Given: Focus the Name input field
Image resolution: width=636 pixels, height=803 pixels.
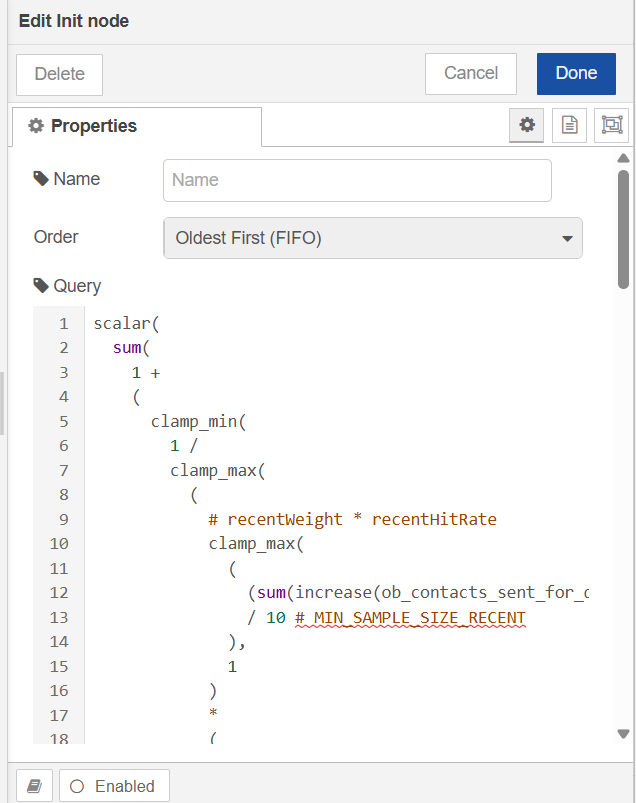Looking at the screenshot, I should (357, 180).
